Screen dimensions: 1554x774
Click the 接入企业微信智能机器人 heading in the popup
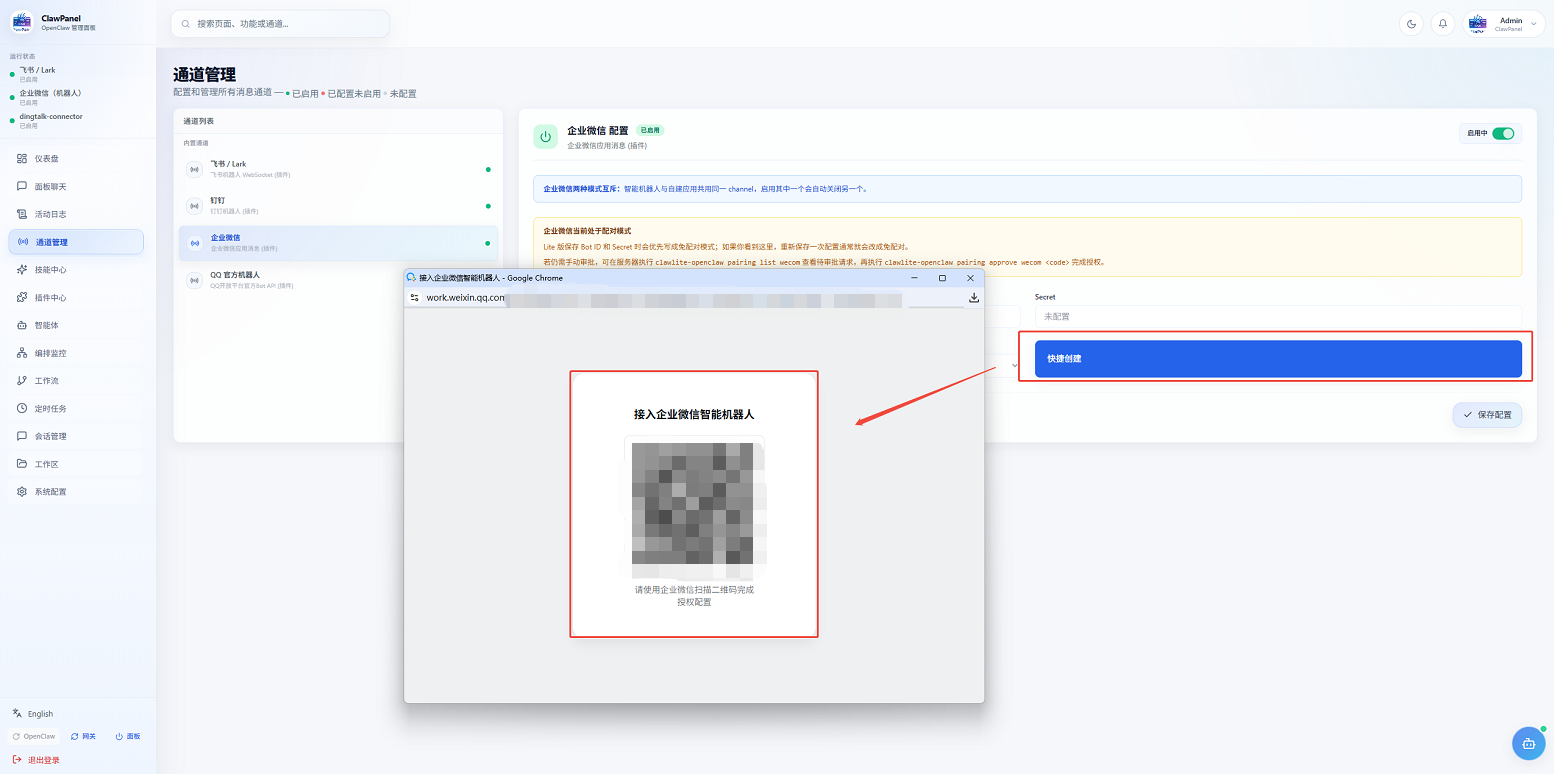tap(694, 413)
